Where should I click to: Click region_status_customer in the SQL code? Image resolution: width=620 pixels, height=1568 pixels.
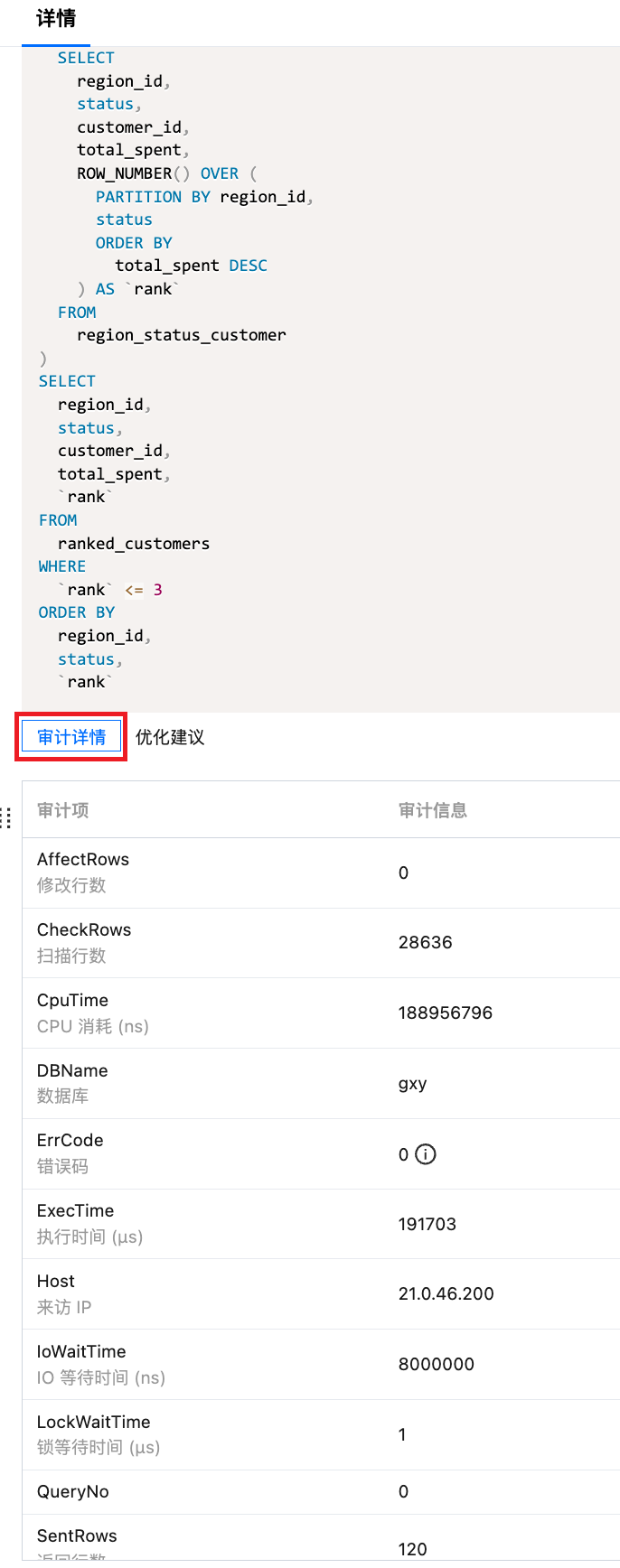(181, 335)
